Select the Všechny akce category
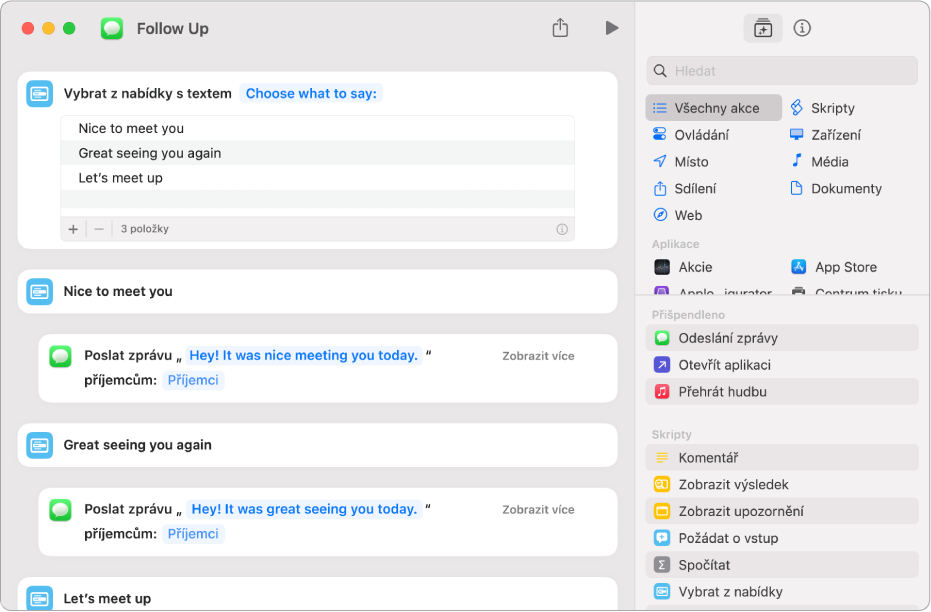Viewport: 931px width, 612px height. click(x=714, y=108)
